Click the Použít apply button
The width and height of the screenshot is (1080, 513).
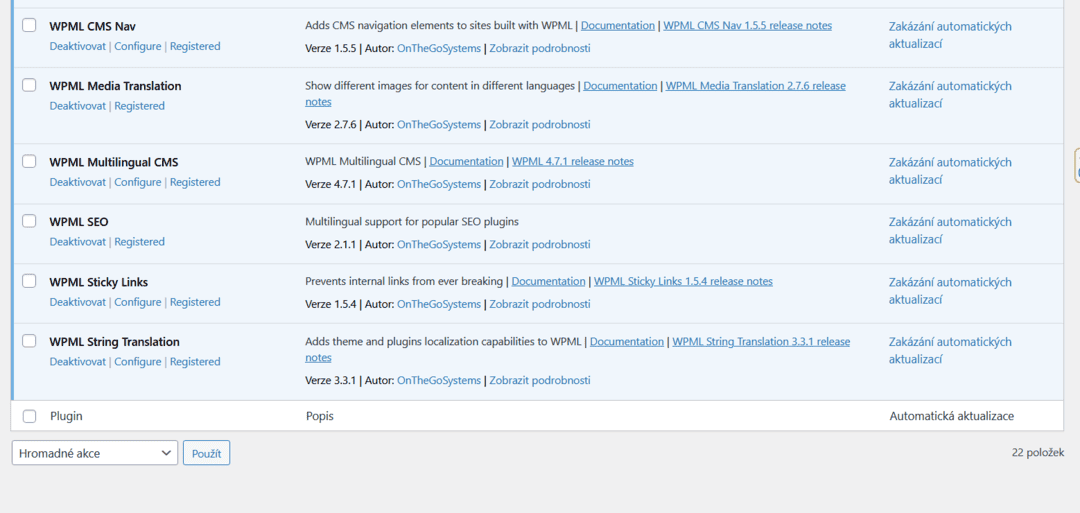coord(206,453)
